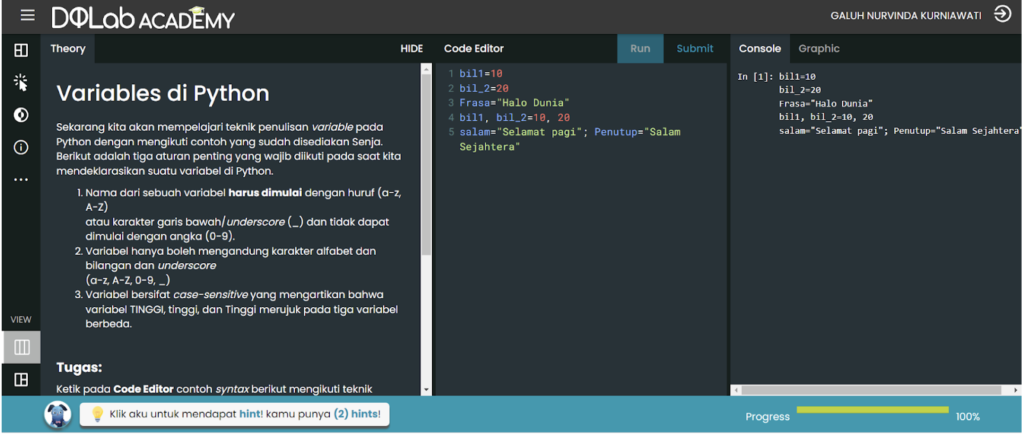Click the lightbulb hint icon

click(x=98, y=414)
